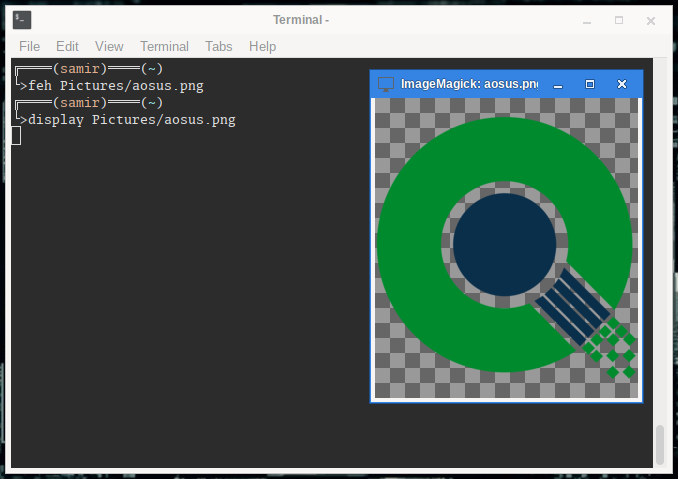The width and height of the screenshot is (678, 479).
Task: Expand the View menu
Action: click(x=109, y=46)
